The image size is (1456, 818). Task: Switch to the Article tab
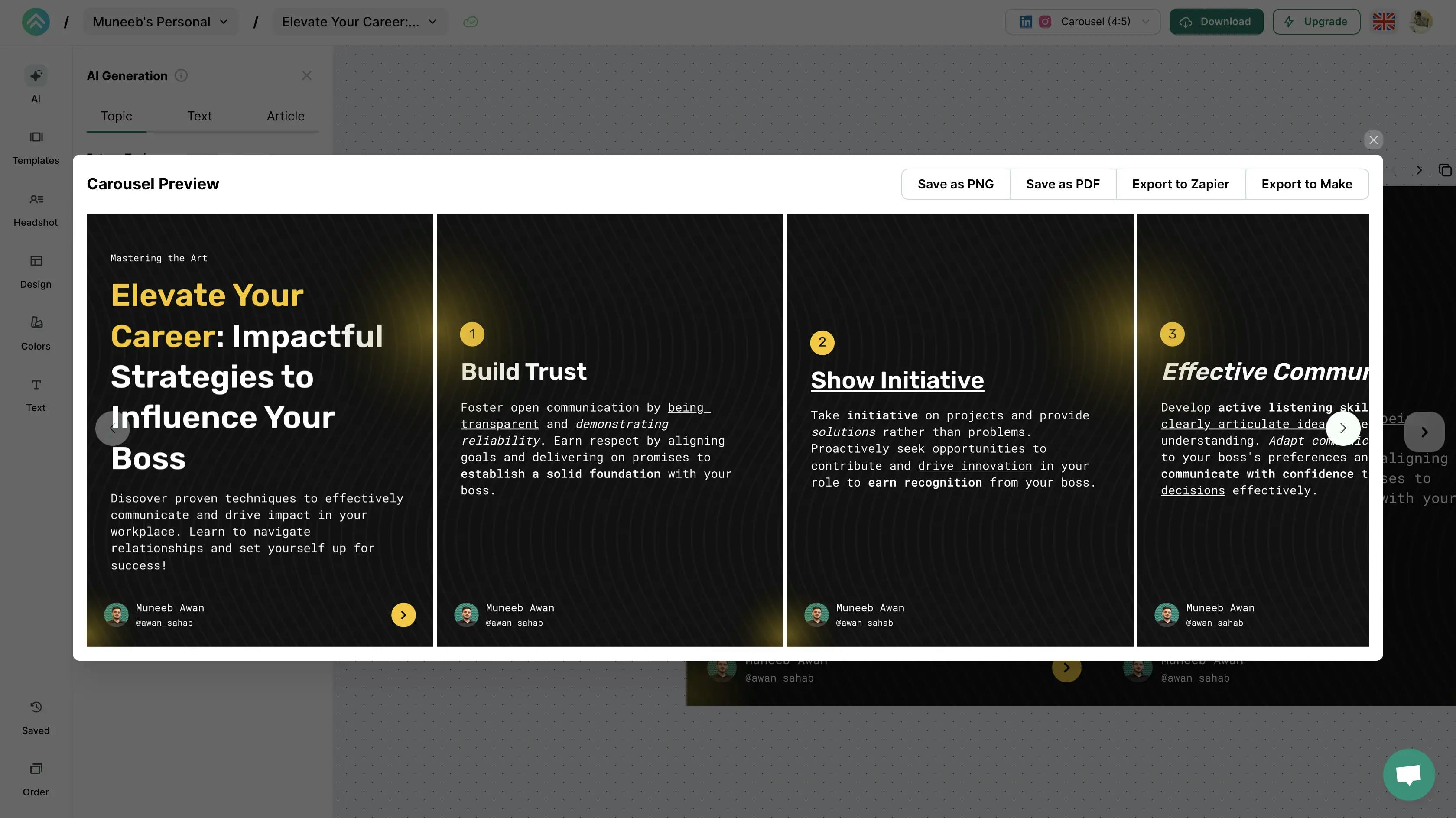(x=285, y=115)
